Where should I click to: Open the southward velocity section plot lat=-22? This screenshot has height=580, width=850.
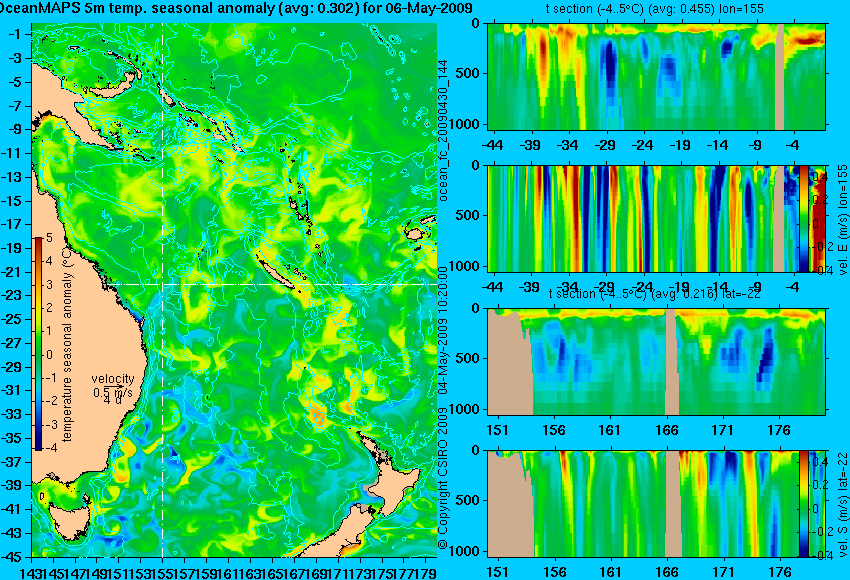coord(656,504)
